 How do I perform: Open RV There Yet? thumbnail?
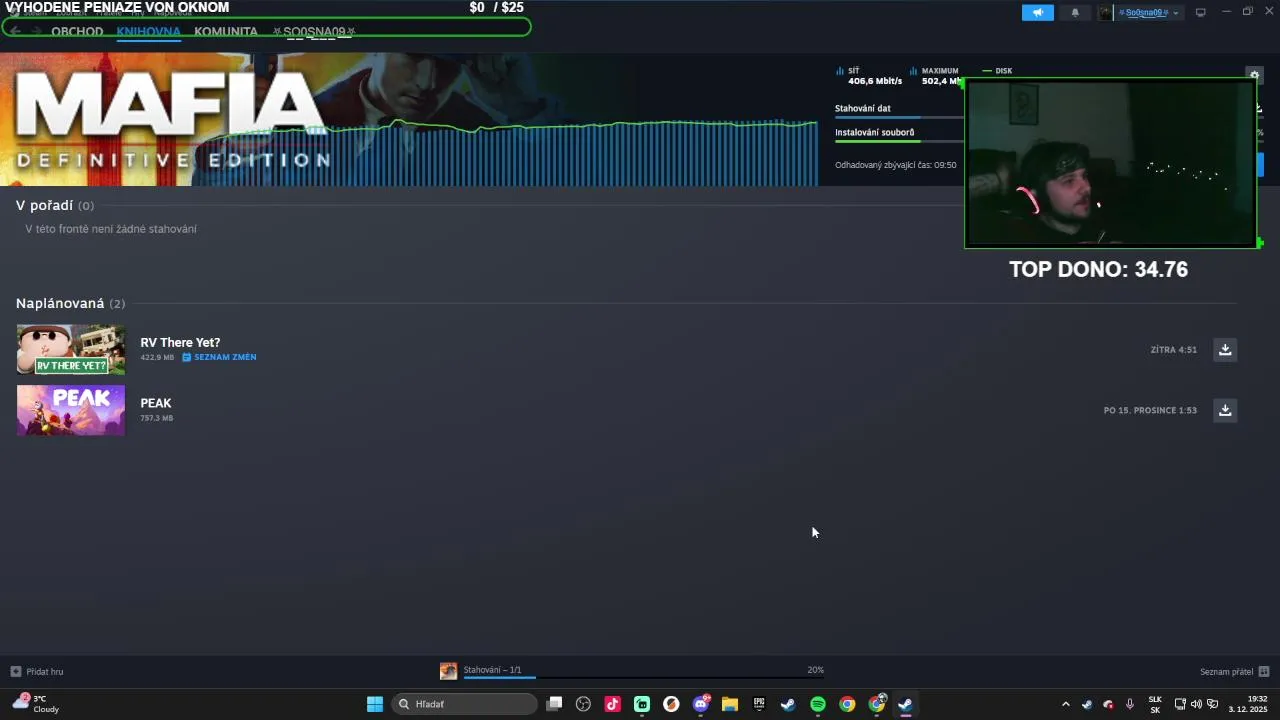point(71,350)
